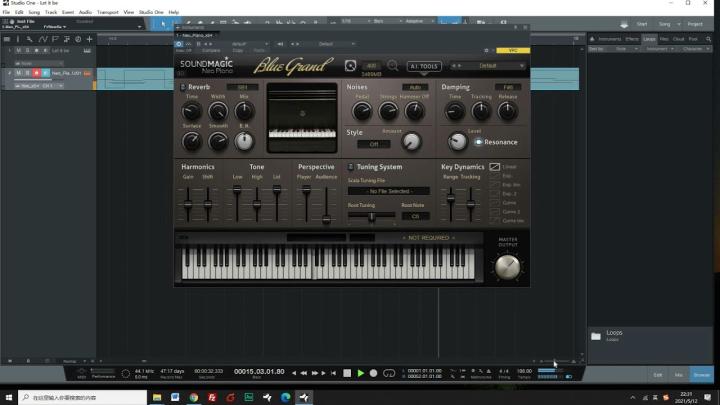Viewport: 720px width, 405px height.
Task: Click the Mix button at bottom right
Action: (x=679, y=375)
